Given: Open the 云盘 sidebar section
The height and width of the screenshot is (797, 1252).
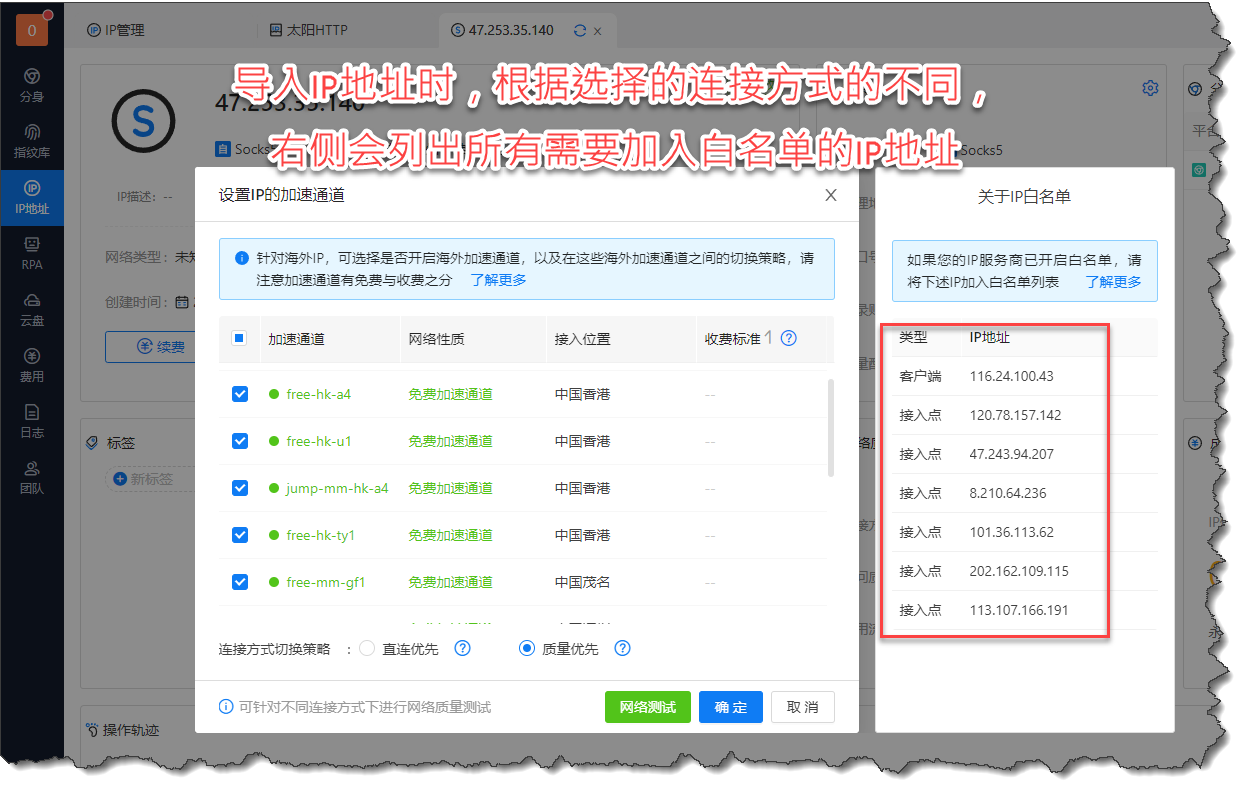Looking at the screenshot, I should 32,310.
